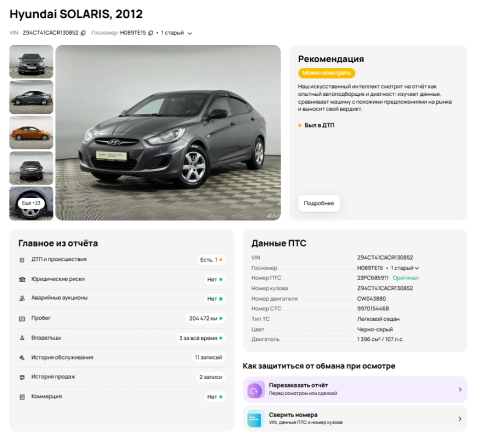This screenshot has width=486, height=447.
Task: Open the gray side view car thumbnail
Action: pyautogui.click(x=31, y=97)
